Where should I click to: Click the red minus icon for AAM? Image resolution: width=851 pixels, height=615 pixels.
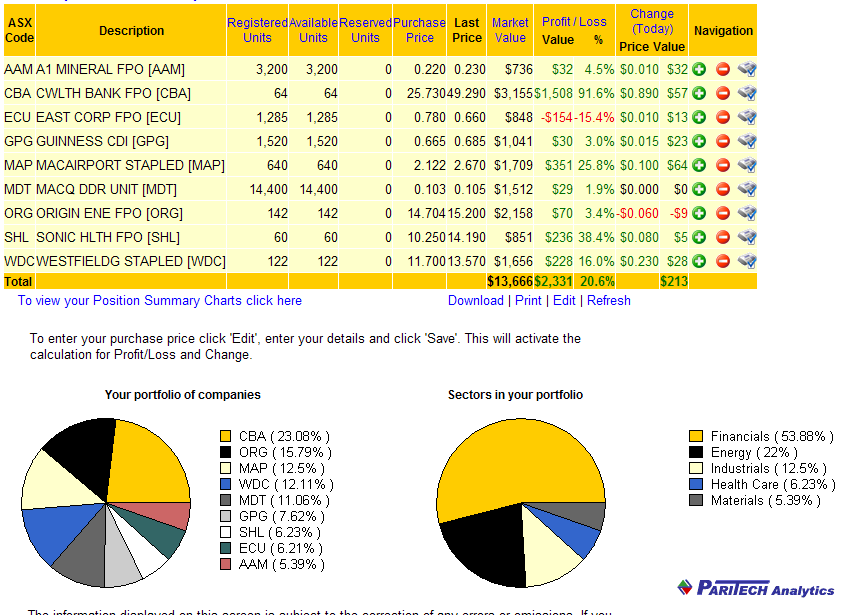click(x=723, y=69)
